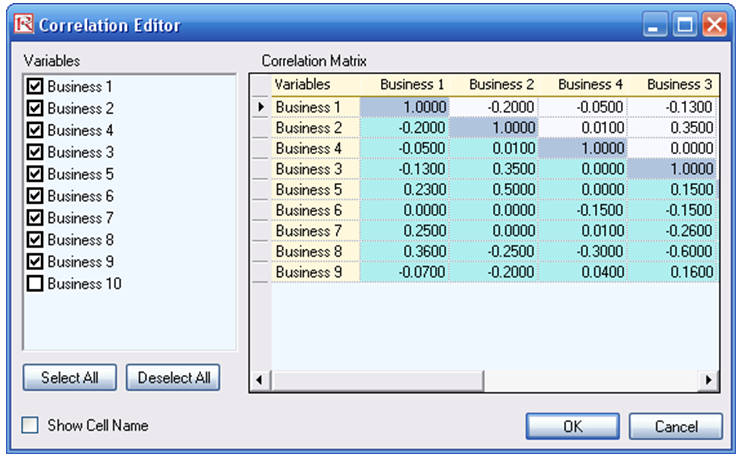Click the -0.6000 cell in Business 8 row
This screenshot has height=460, width=740.
pyautogui.click(x=673, y=251)
